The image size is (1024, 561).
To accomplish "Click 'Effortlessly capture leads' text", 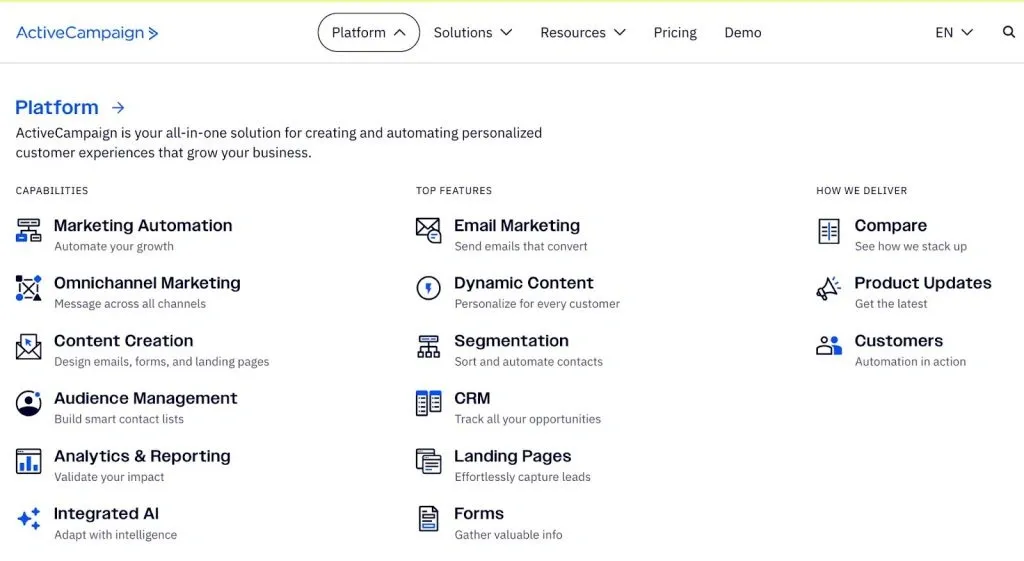I will click(x=522, y=477).
